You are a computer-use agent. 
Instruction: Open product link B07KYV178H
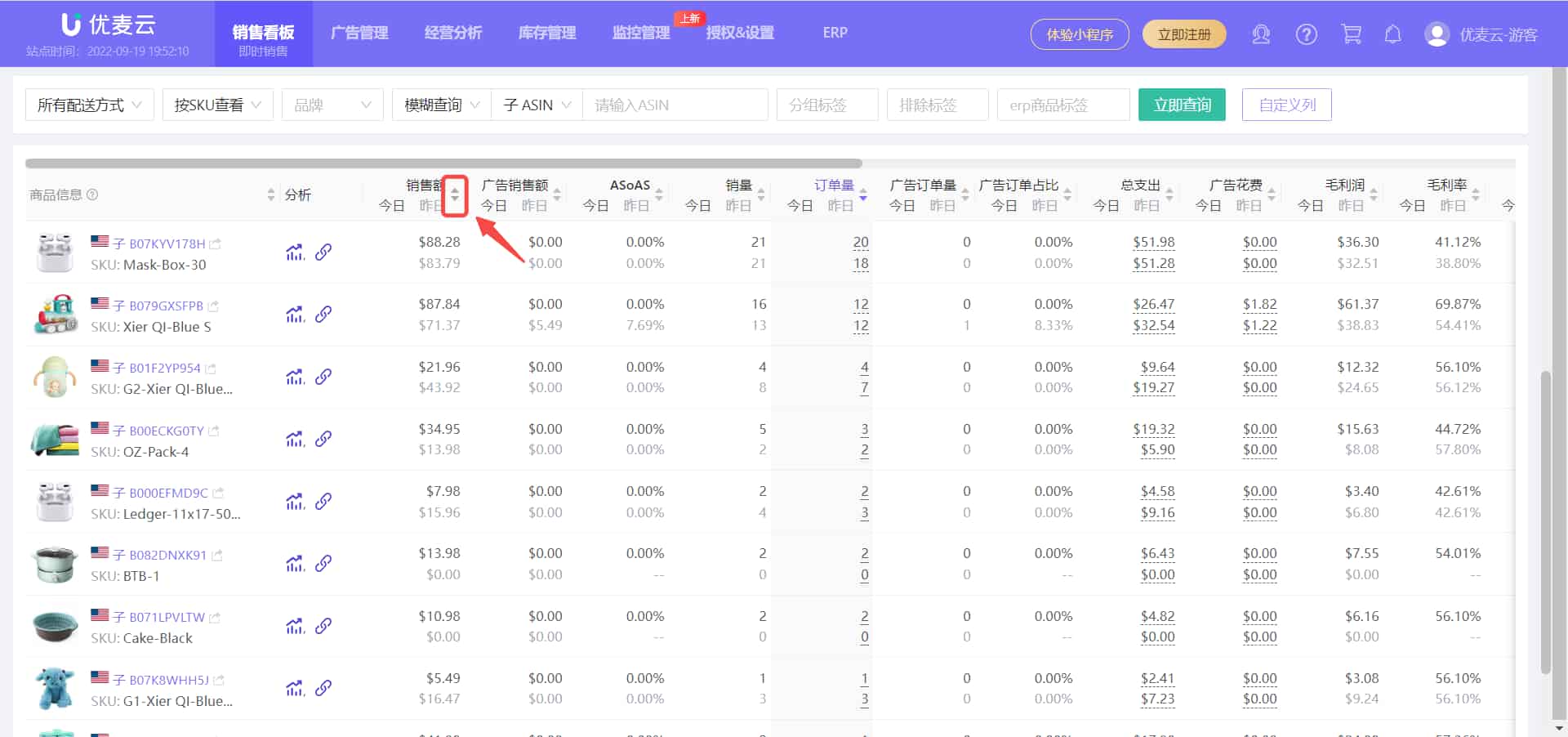(x=165, y=243)
